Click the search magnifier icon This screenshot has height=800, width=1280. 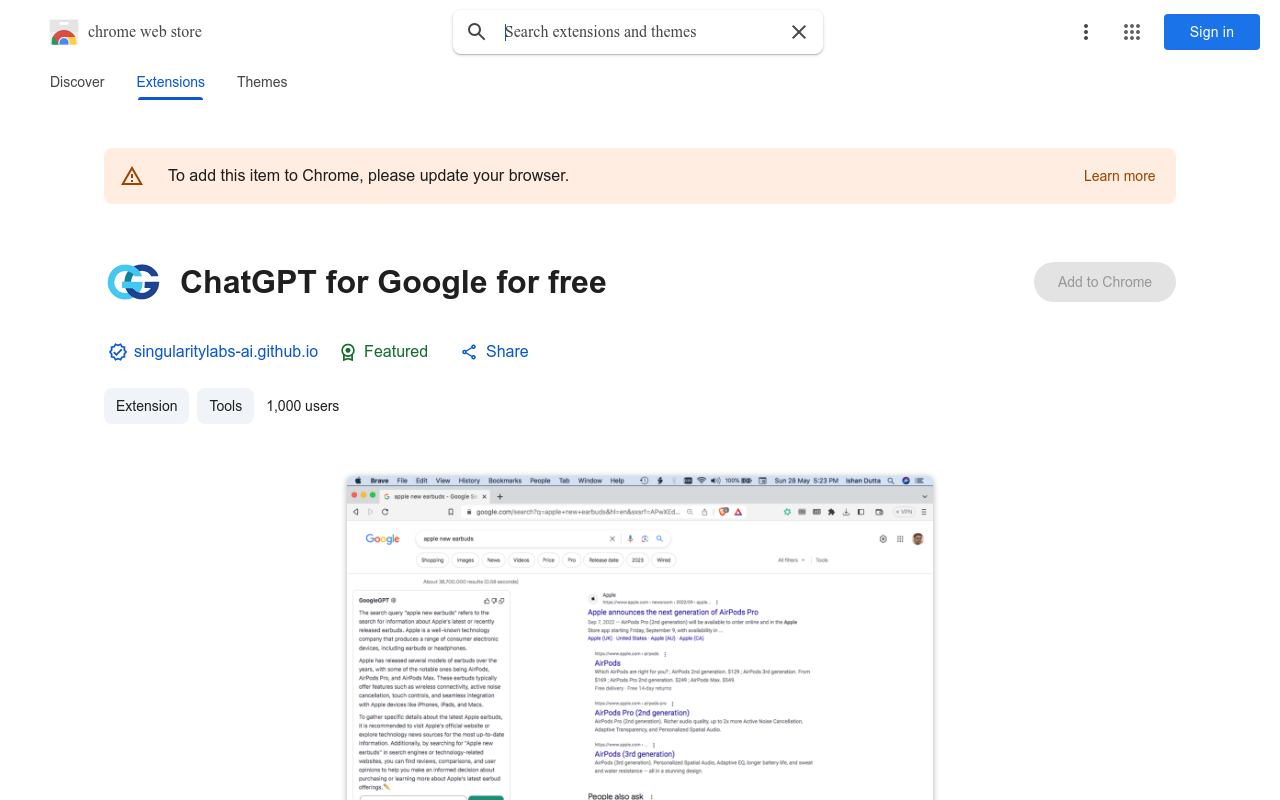click(477, 32)
